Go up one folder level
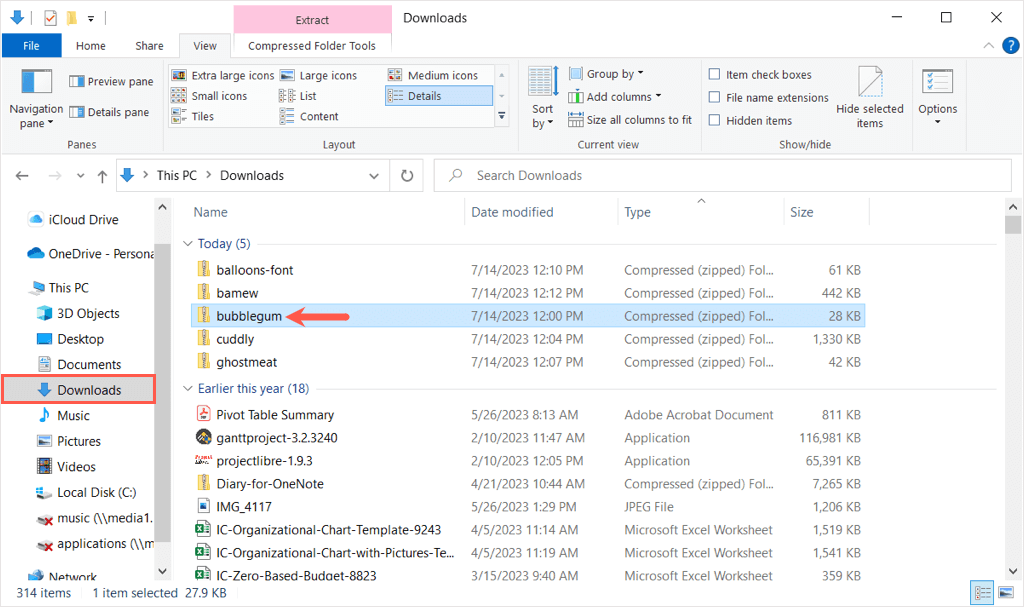Viewport: 1024px width, 607px height. 102,176
